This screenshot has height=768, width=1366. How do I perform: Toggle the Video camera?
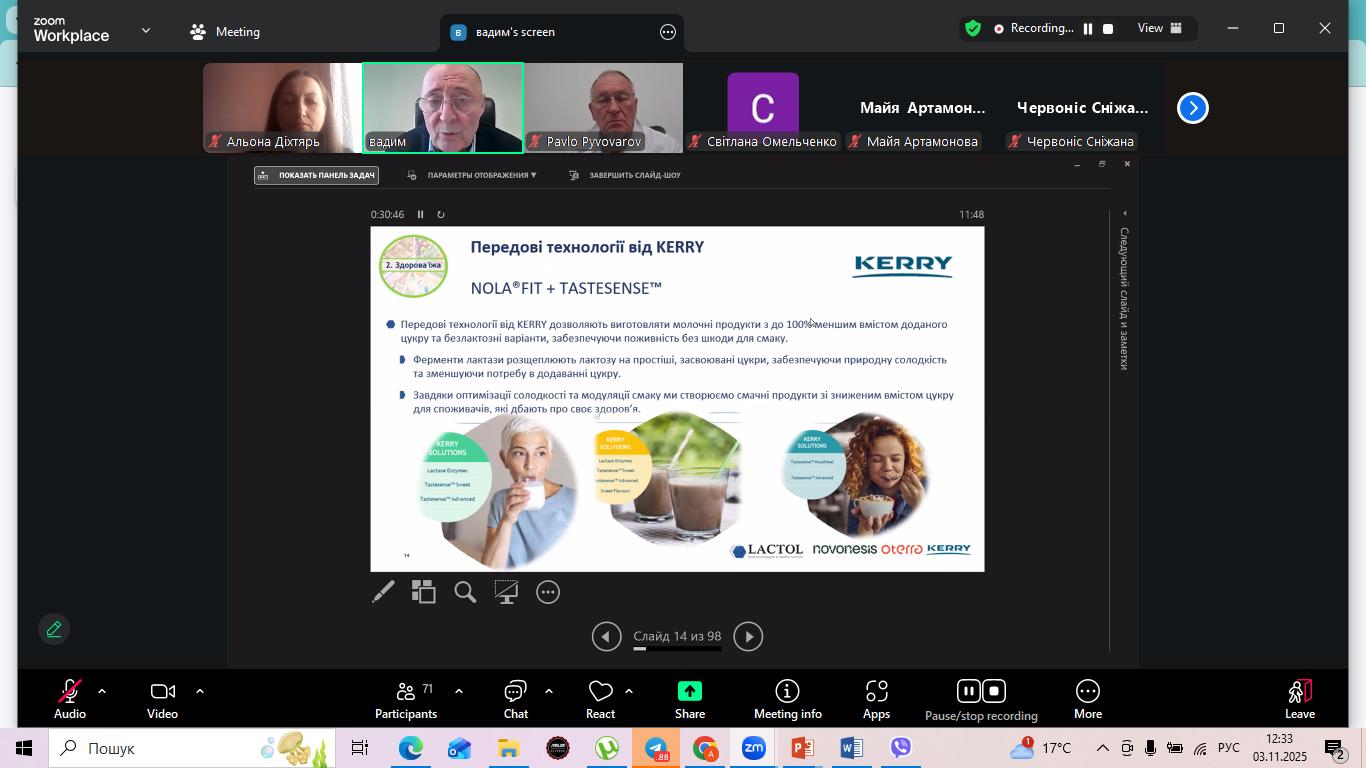coord(162,699)
